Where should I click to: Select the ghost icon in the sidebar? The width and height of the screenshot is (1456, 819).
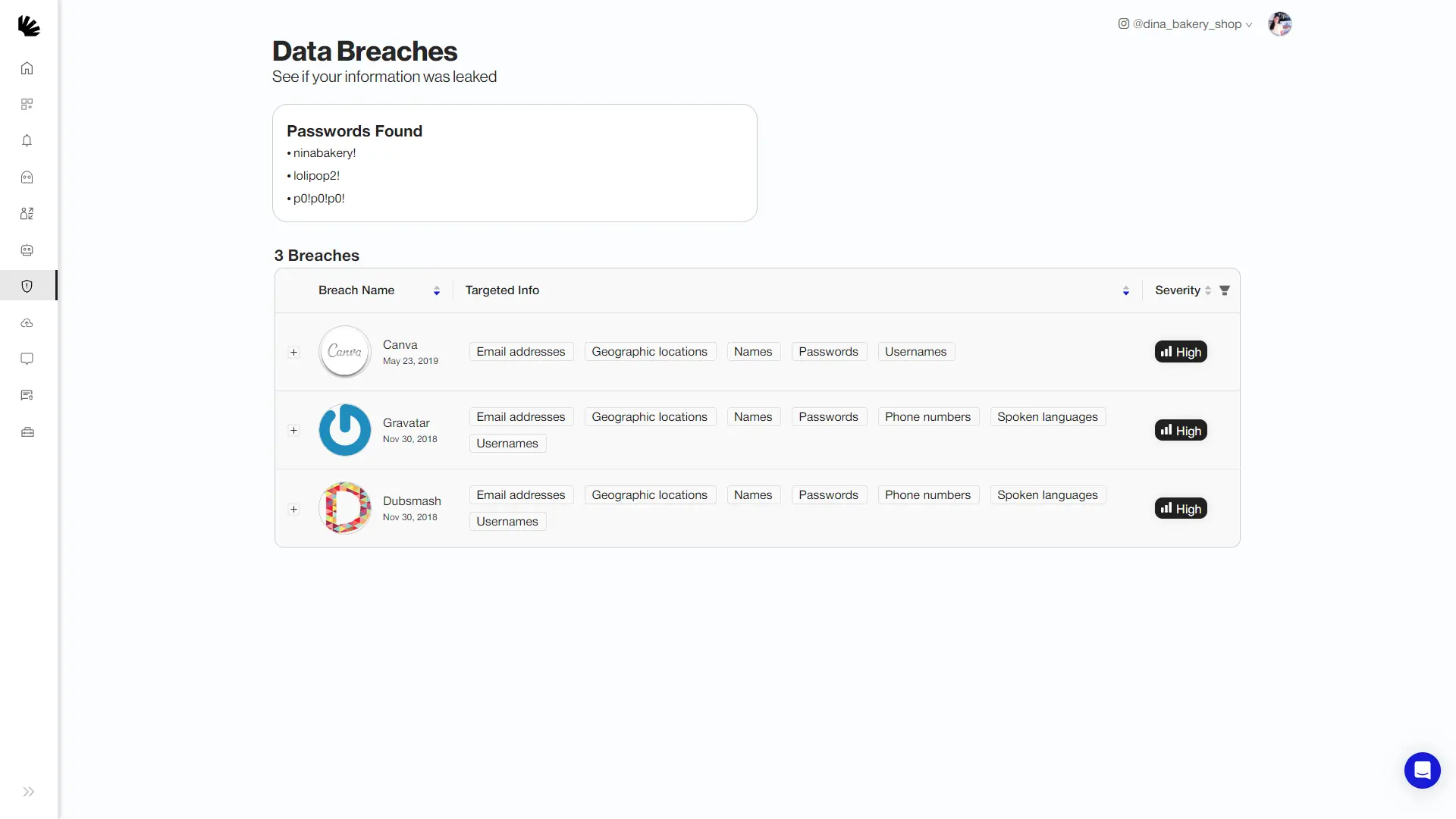pyautogui.click(x=27, y=177)
